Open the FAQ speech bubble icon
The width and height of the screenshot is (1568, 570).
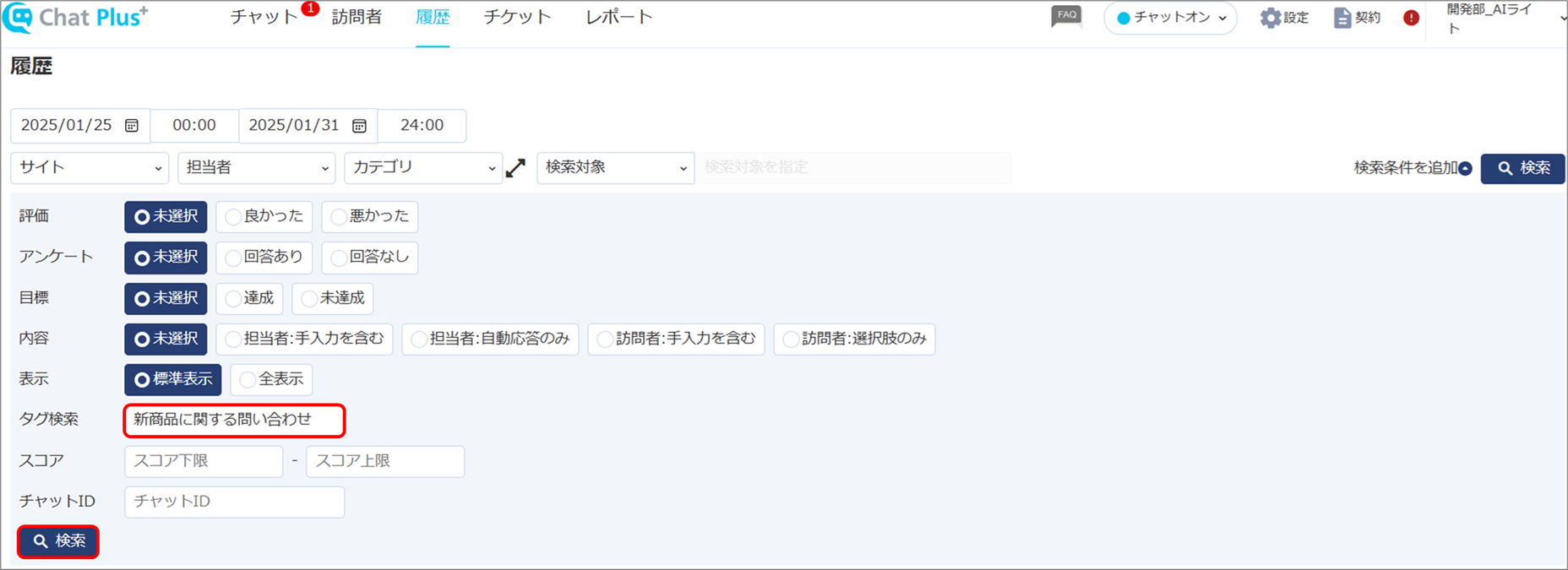click(x=1066, y=17)
